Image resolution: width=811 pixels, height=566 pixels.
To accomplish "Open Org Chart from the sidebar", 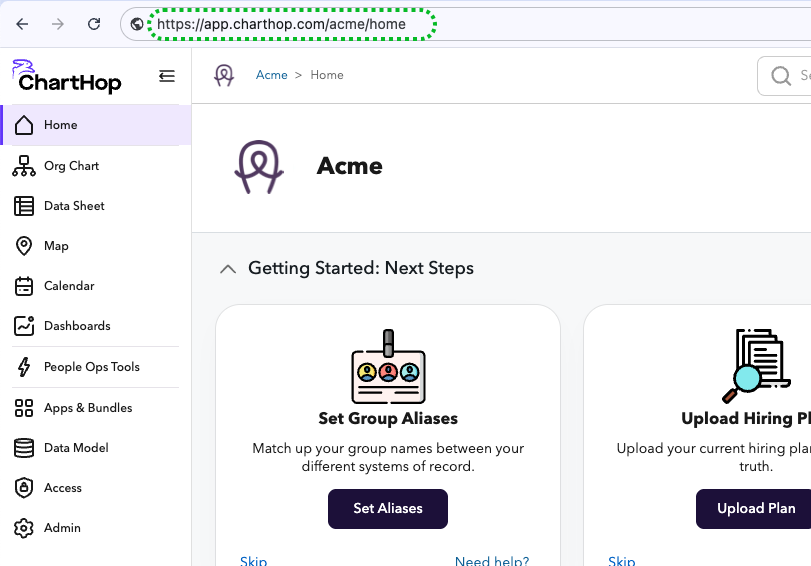I will (x=71, y=166).
